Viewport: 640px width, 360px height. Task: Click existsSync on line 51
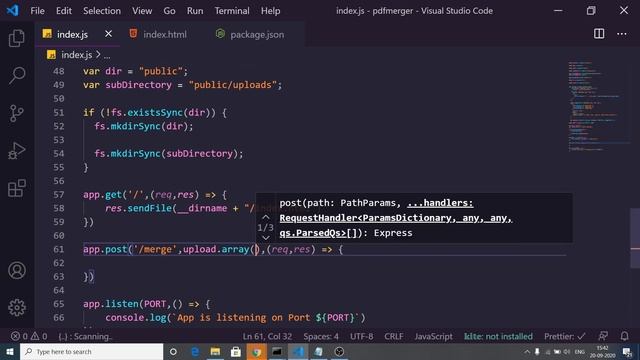pyautogui.click(x=155, y=112)
